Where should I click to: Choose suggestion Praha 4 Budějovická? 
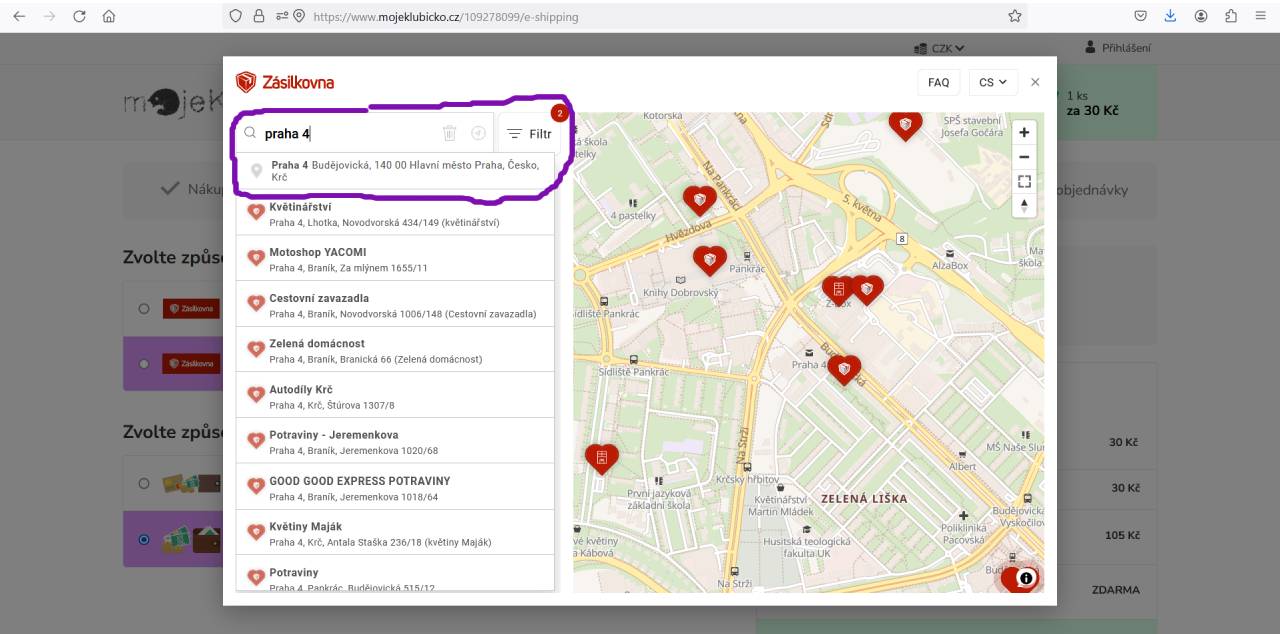[x=395, y=170]
